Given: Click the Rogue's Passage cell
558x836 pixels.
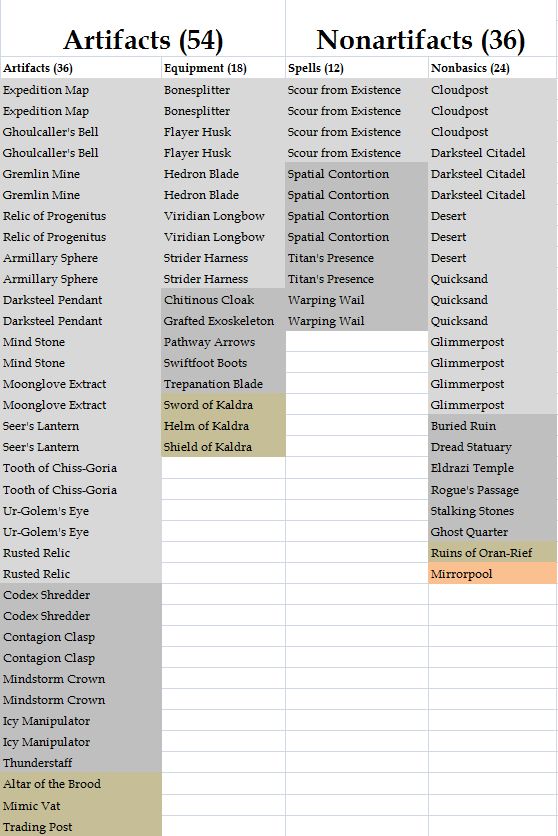Looking at the screenshot, I should pos(492,489).
